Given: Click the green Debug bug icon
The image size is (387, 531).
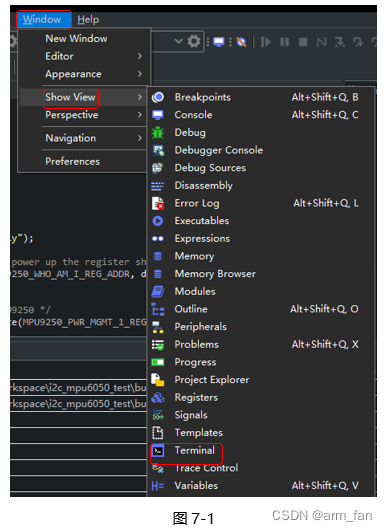Looking at the screenshot, I should tap(158, 133).
